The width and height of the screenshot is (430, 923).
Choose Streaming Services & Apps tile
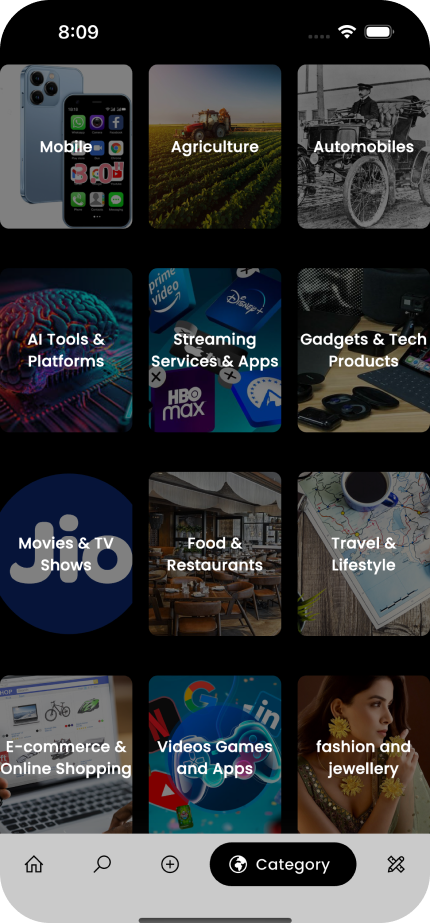[215, 350]
